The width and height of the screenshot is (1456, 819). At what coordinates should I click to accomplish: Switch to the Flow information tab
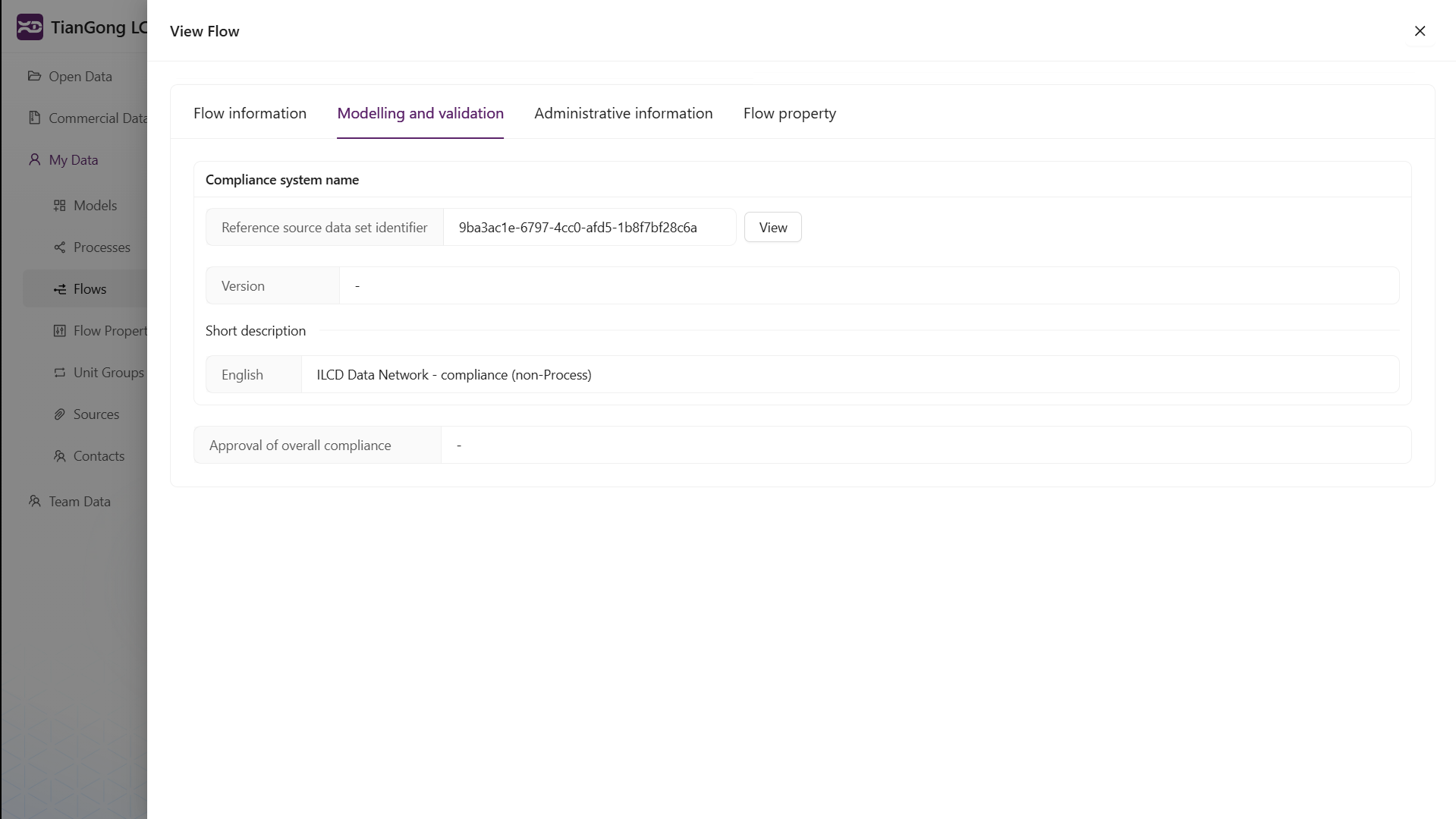[x=250, y=113]
